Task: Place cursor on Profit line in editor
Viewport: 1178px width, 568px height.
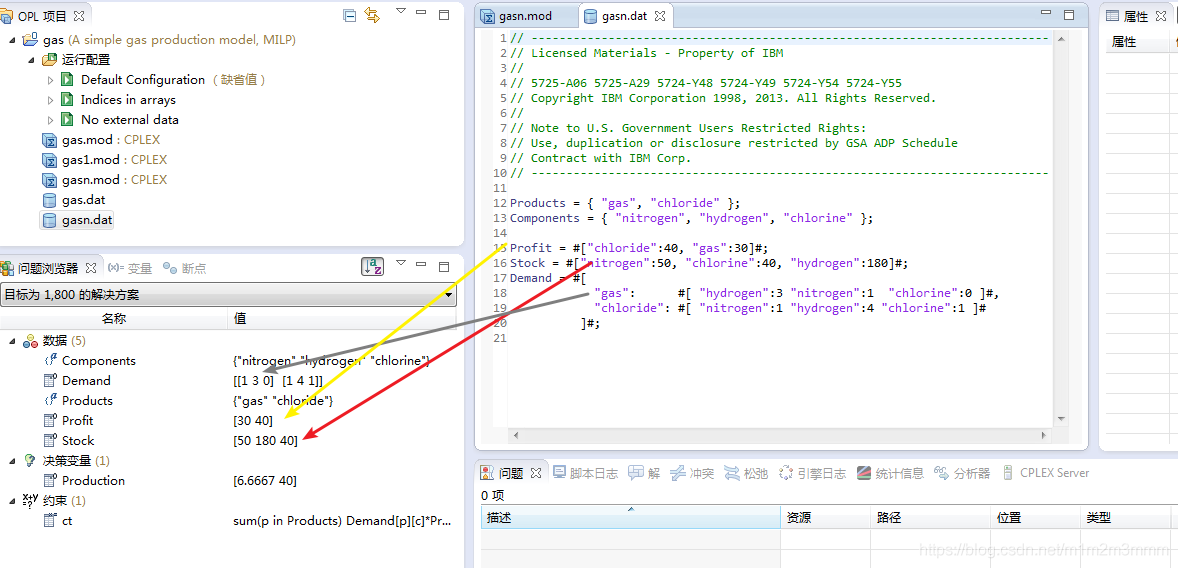Action: tap(639, 248)
